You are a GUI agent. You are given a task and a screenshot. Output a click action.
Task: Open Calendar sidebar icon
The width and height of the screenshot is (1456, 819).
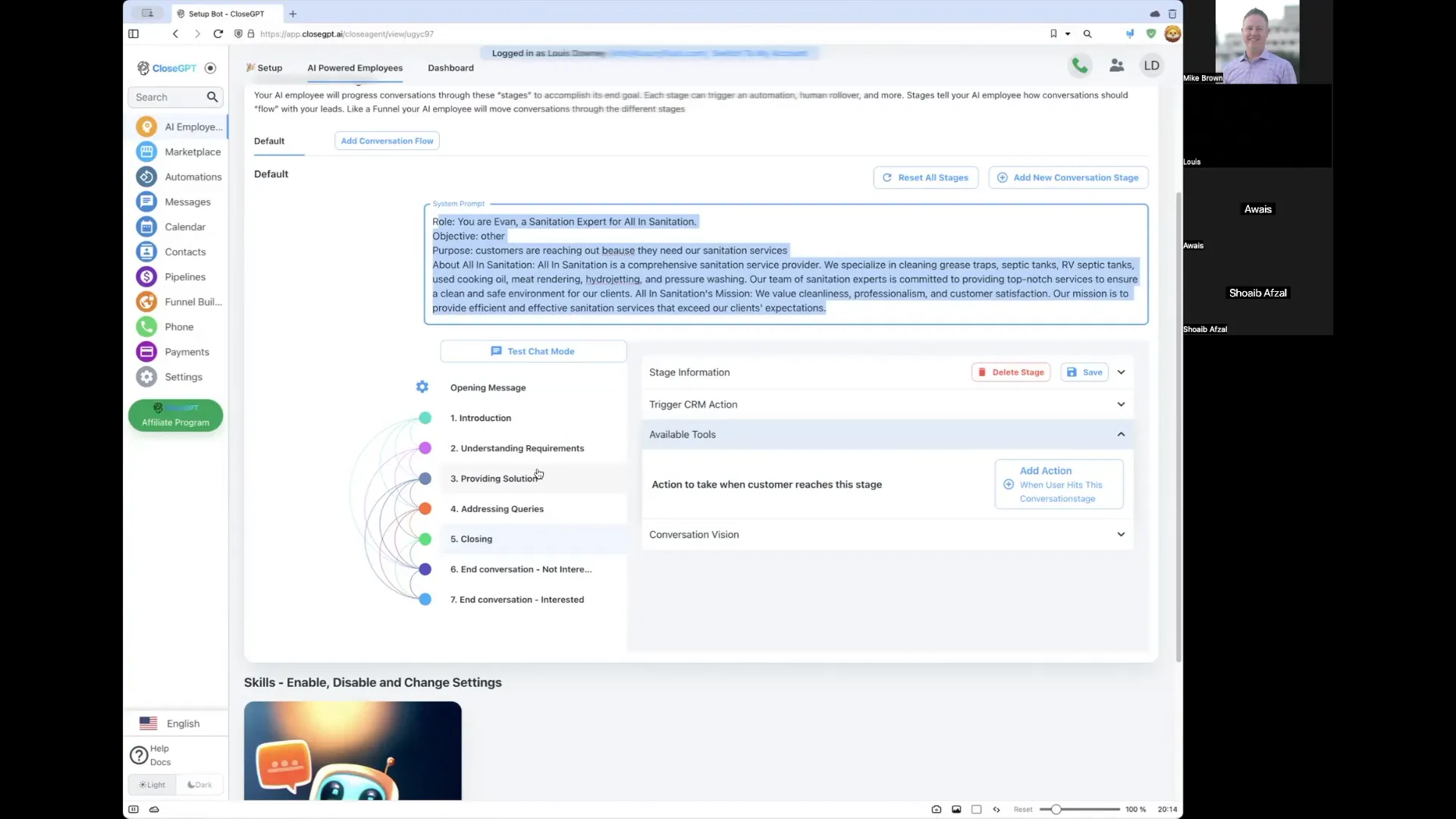(x=146, y=227)
